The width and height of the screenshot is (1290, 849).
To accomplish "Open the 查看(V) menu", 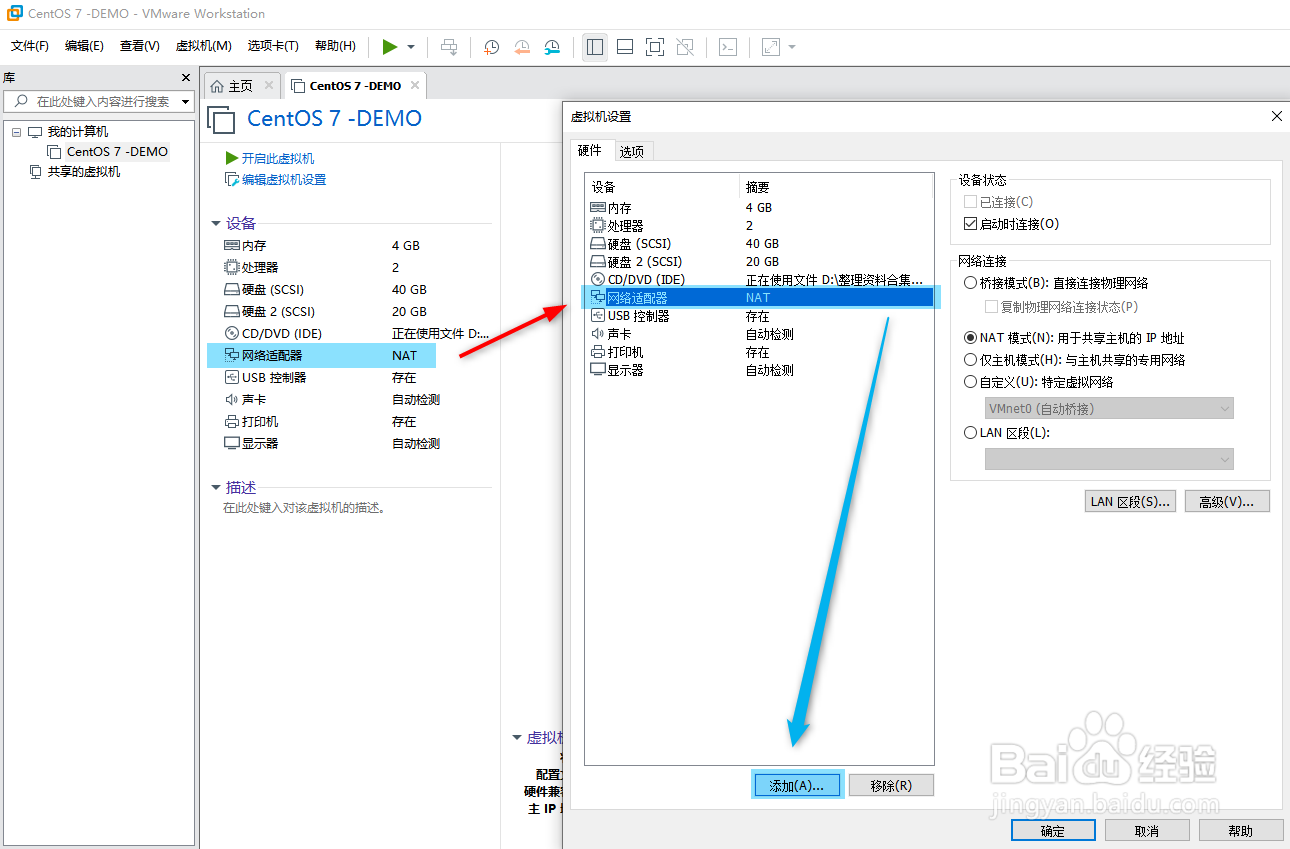I will [139, 46].
